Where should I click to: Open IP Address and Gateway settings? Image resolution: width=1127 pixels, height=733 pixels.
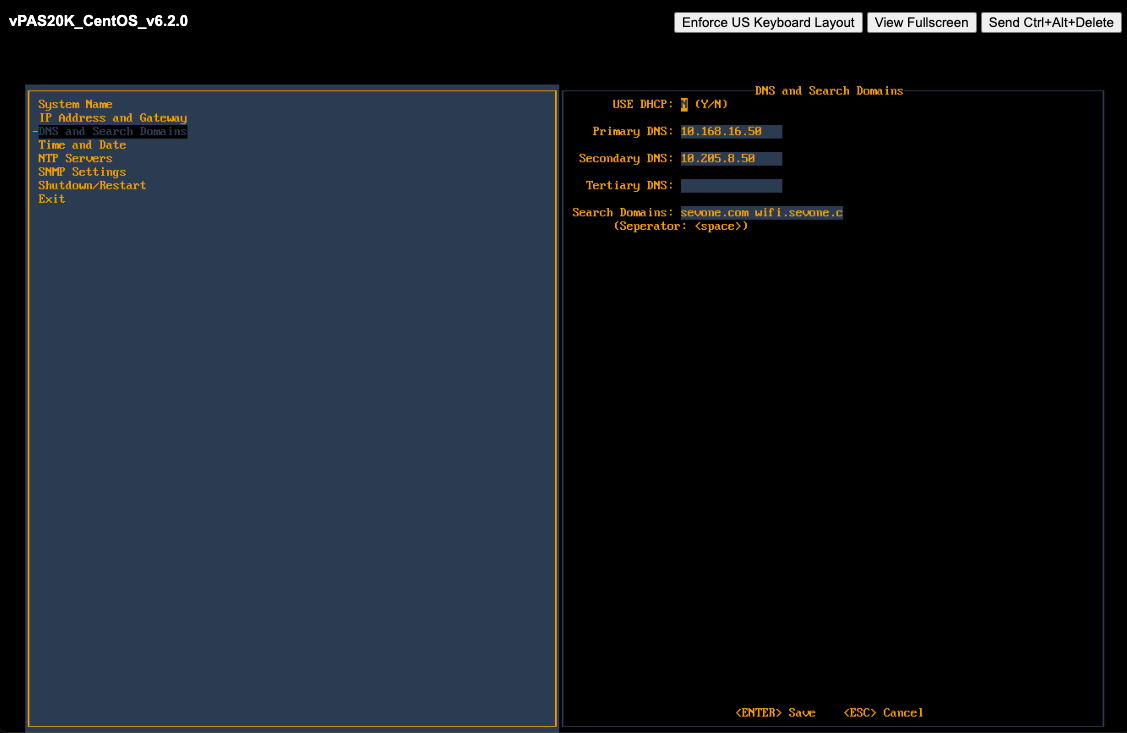click(x=113, y=118)
